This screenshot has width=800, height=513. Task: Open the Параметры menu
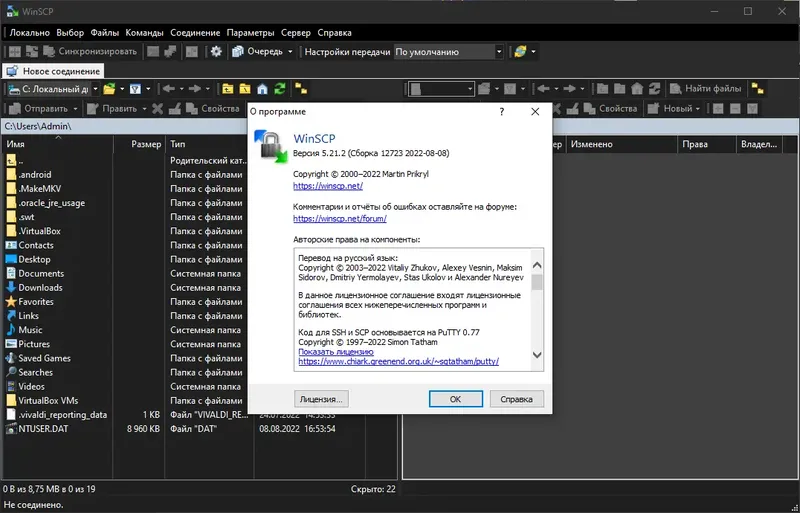[251, 33]
